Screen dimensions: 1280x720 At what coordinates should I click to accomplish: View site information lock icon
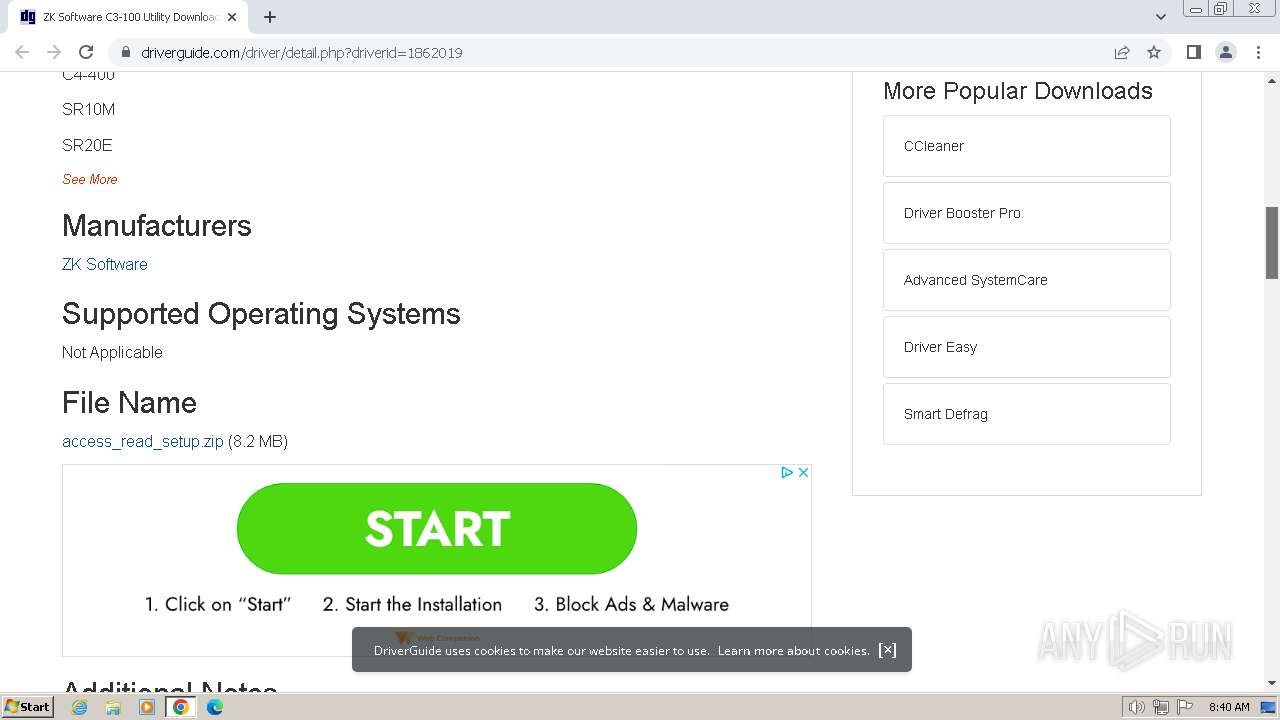coord(125,52)
